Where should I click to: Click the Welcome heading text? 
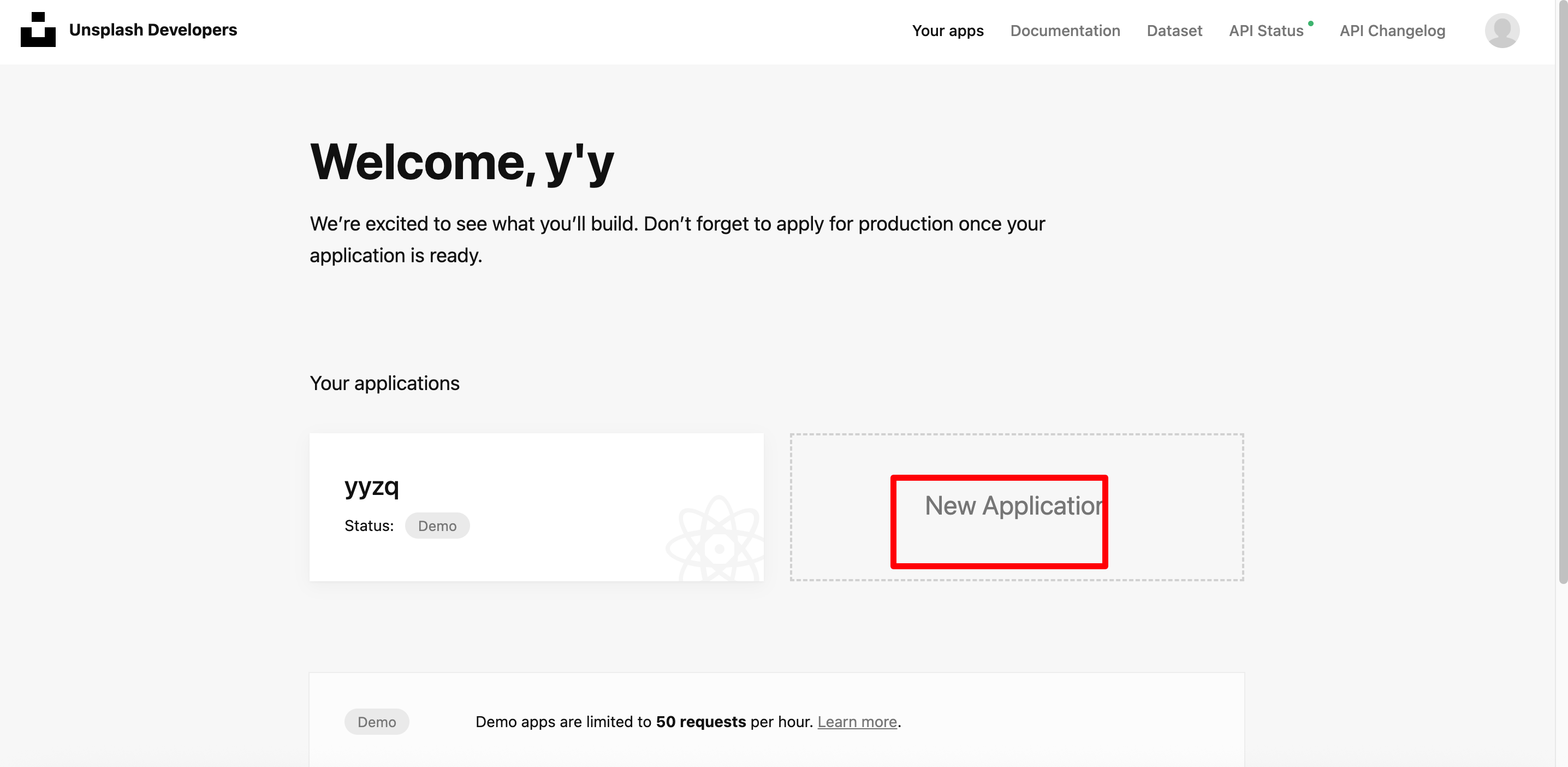(461, 162)
